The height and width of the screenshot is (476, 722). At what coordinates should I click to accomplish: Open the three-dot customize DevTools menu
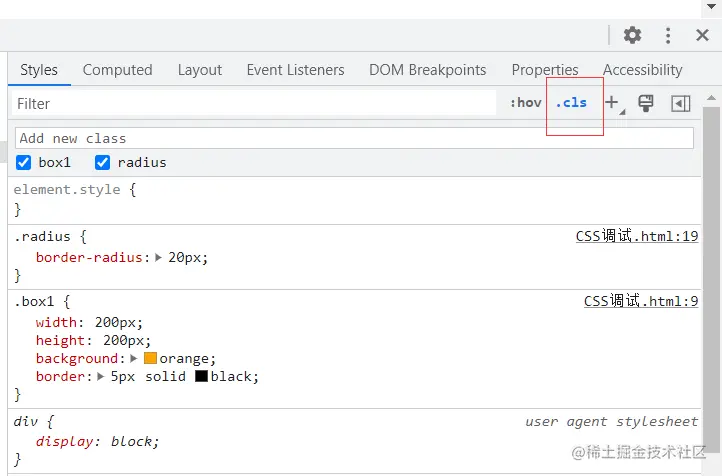668,35
